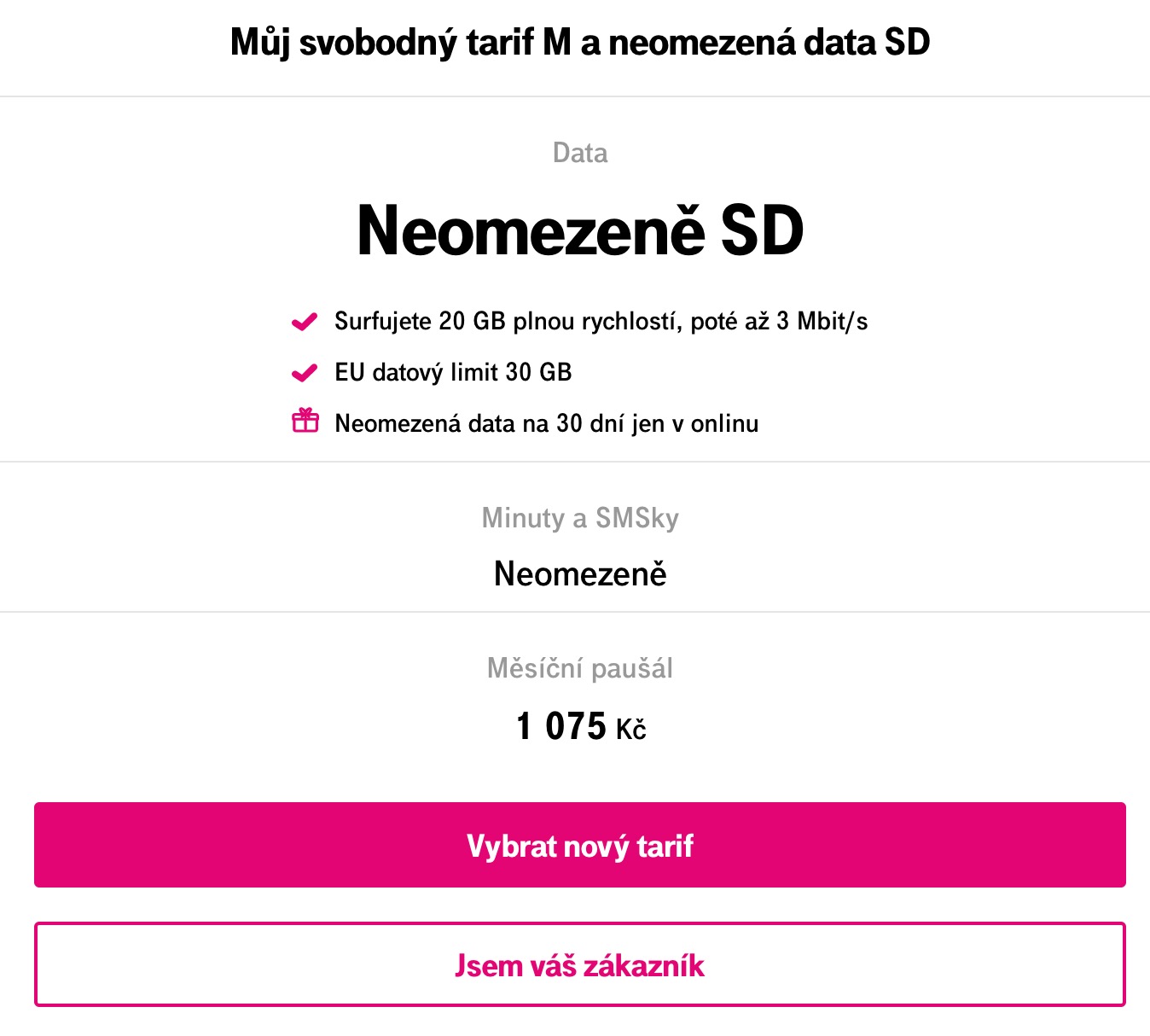The image size is (1150, 1036).
Task: Click the page title Můj svobodný tarif M
Action: 579,42
